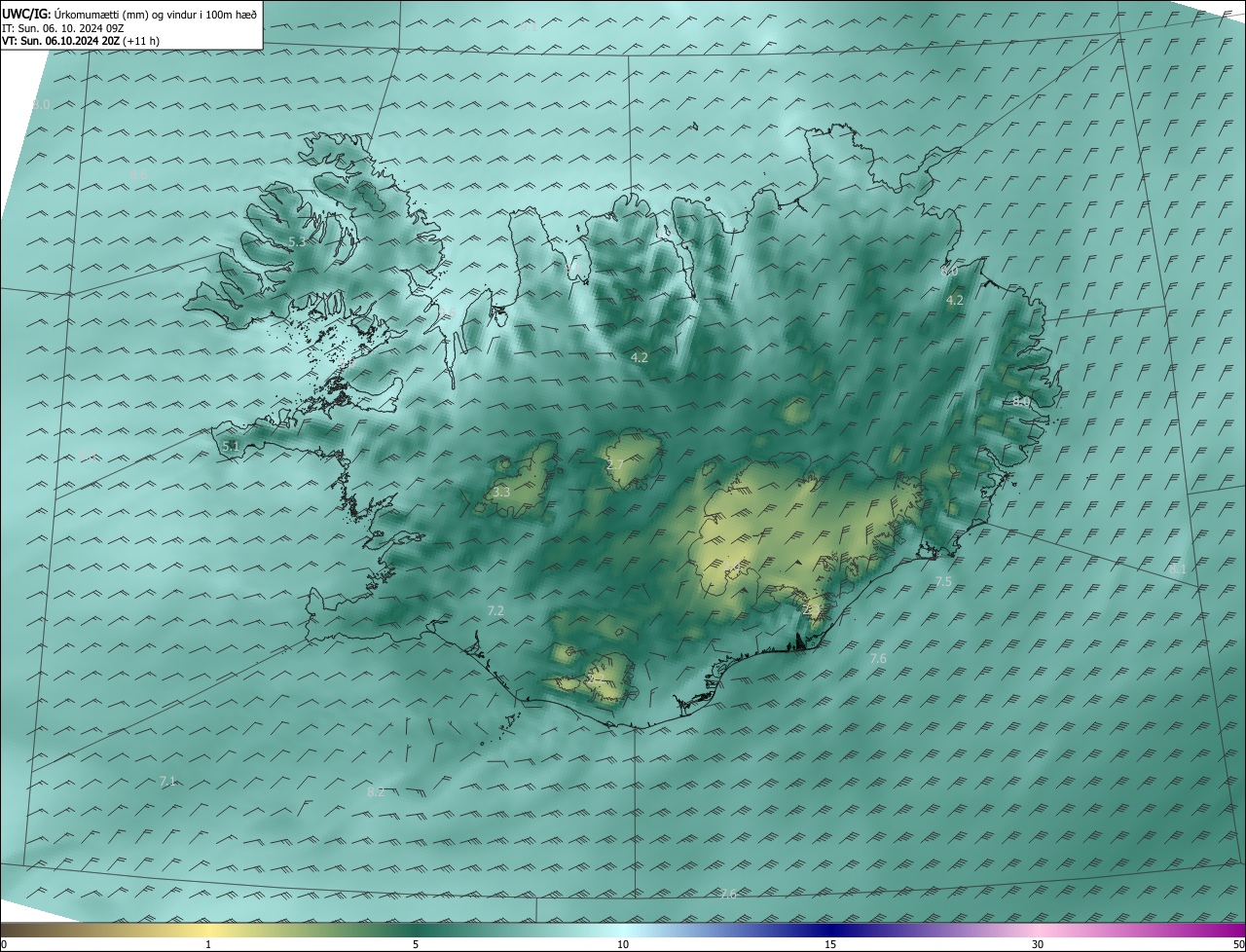Click the colorbar tick label '50'
This screenshot has height=952, width=1246.
(x=1238, y=944)
